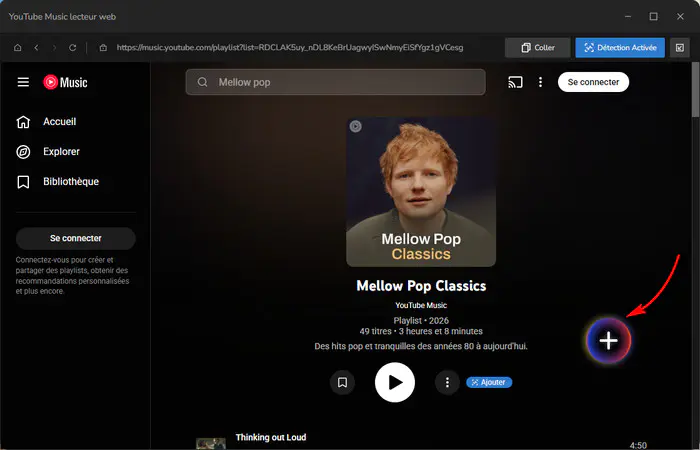Click the blue Ajouter button

pos(489,383)
